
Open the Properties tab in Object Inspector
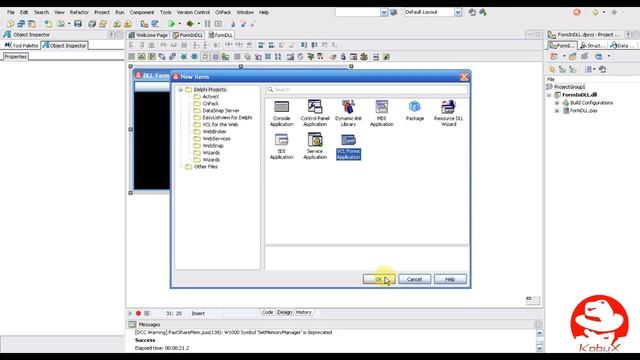coord(16,57)
